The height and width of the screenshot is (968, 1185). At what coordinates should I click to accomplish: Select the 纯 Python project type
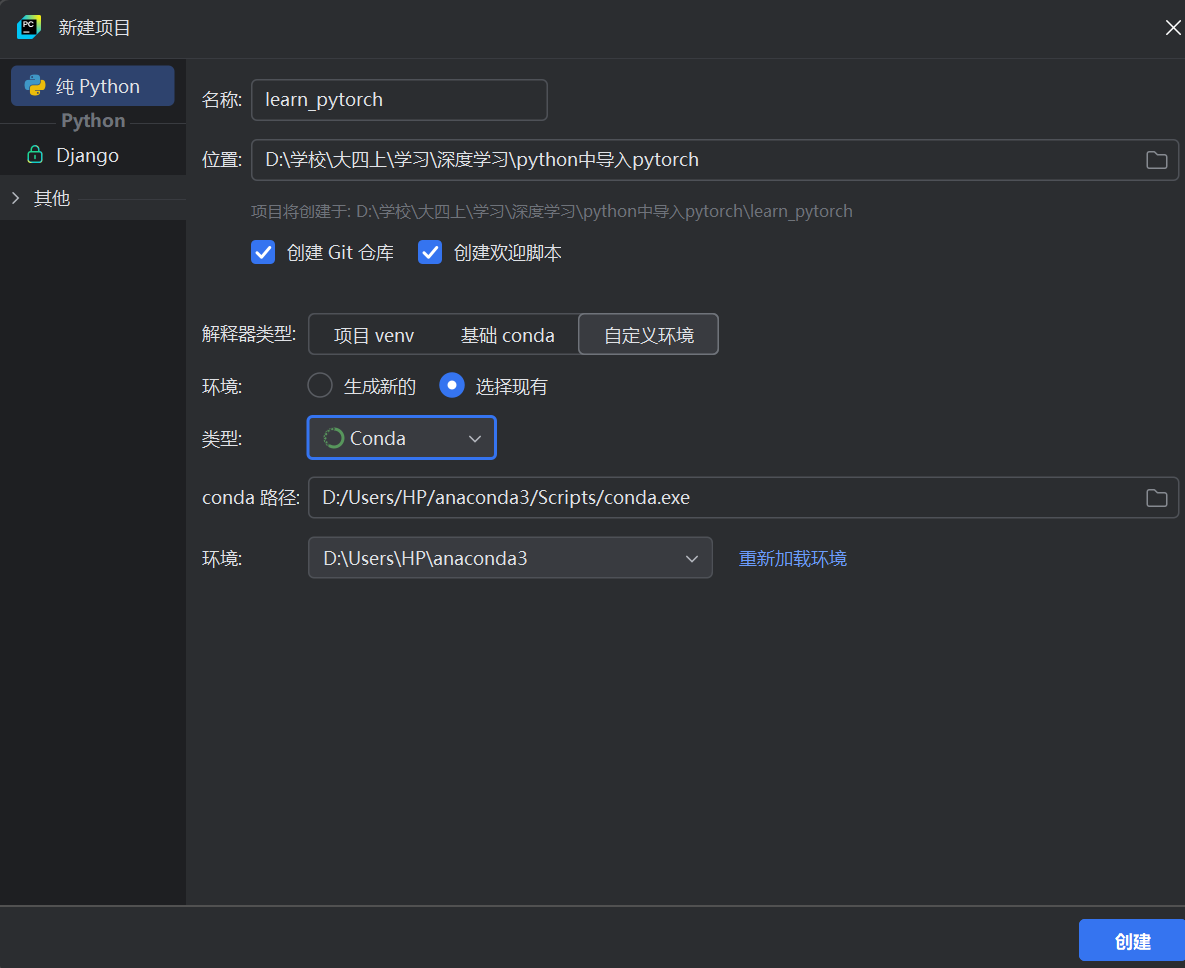click(92, 86)
